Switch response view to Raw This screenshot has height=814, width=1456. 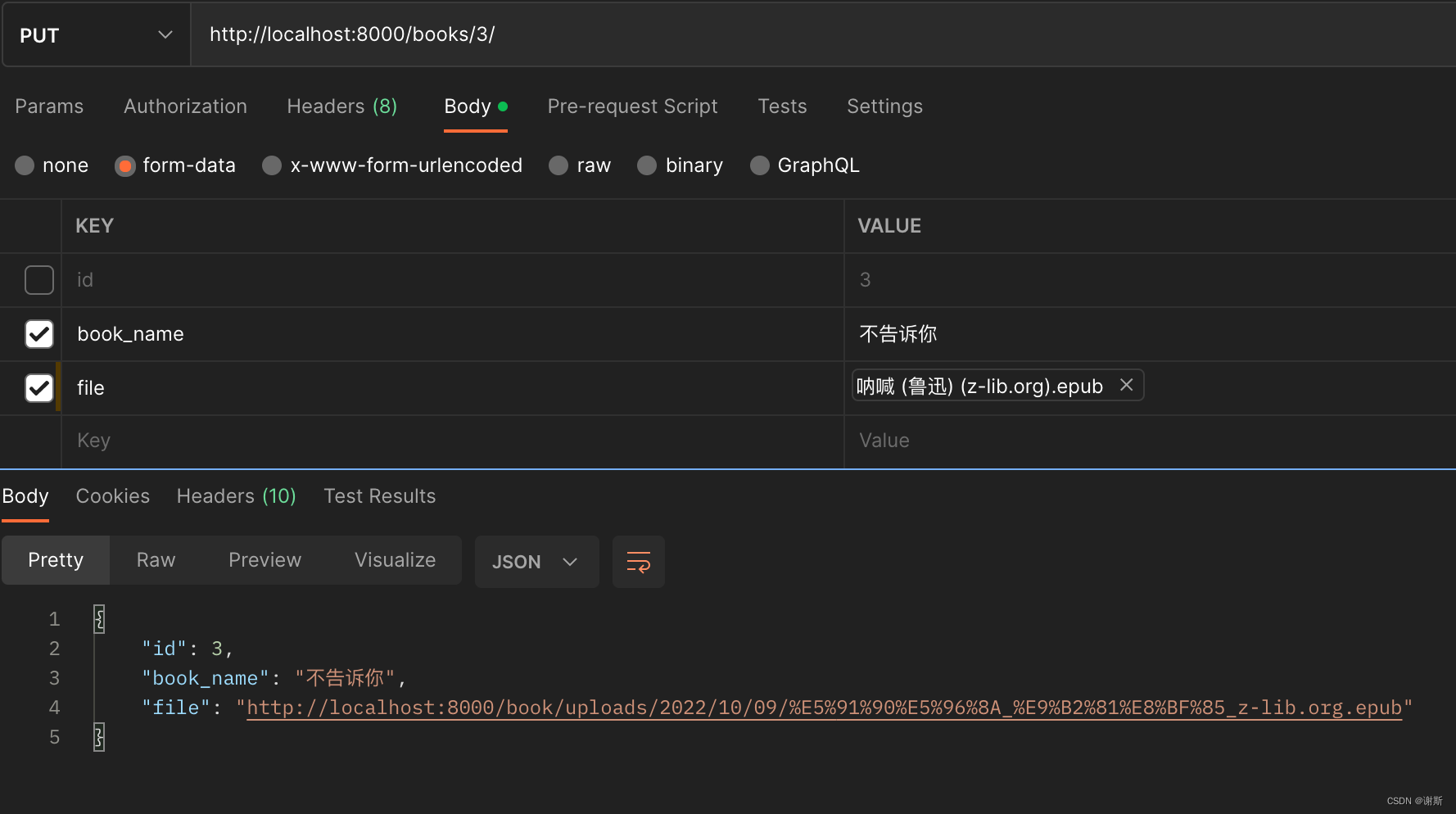click(x=155, y=560)
